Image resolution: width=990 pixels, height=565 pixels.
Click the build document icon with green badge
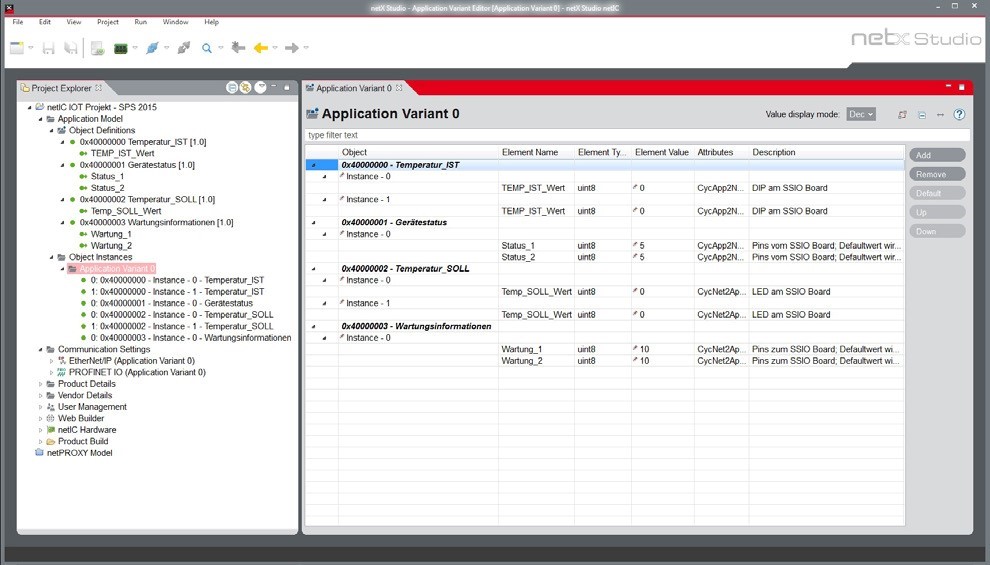click(97, 48)
